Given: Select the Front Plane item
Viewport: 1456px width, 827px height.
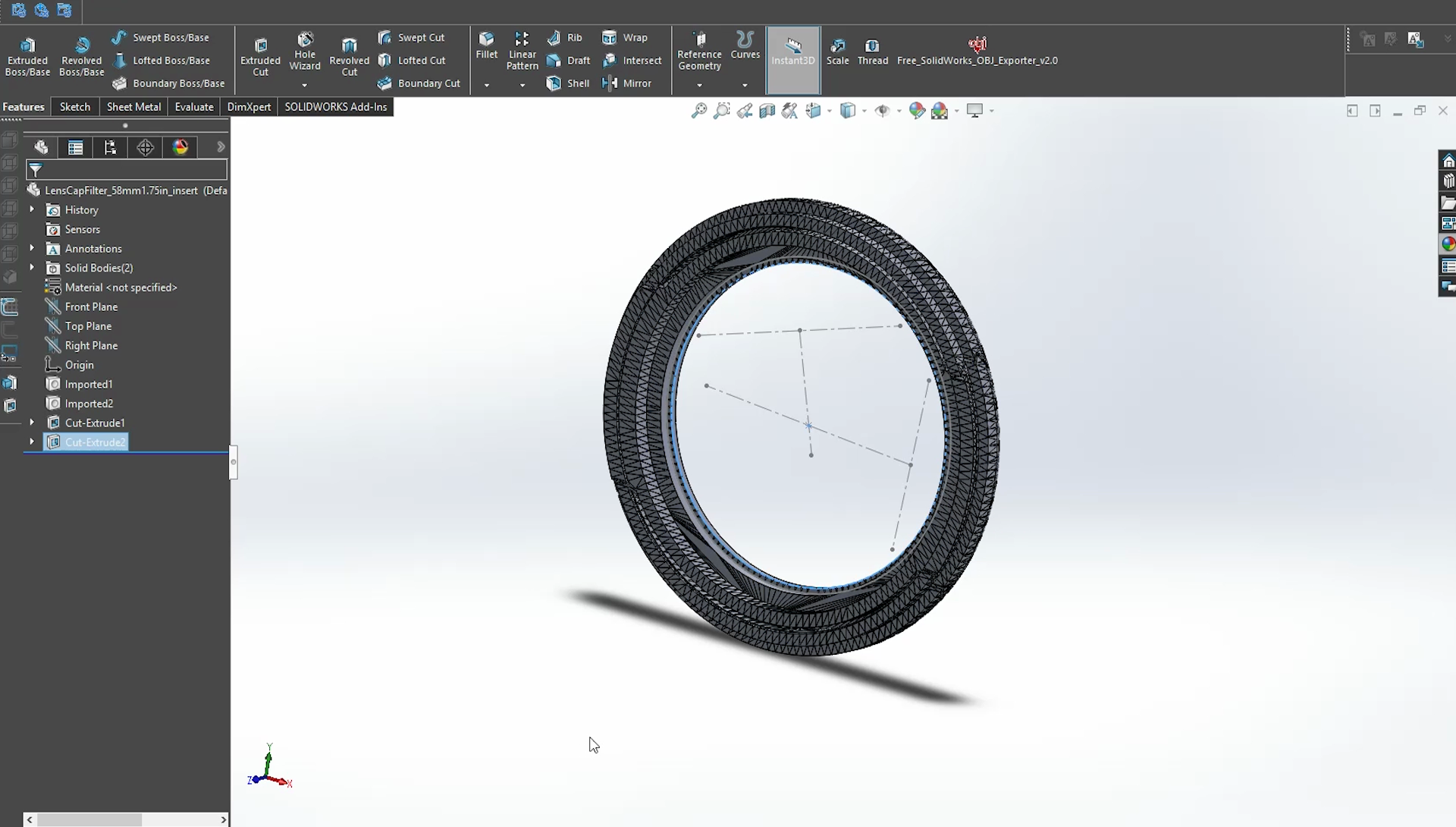Looking at the screenshot, I should (x=81, y=307).
